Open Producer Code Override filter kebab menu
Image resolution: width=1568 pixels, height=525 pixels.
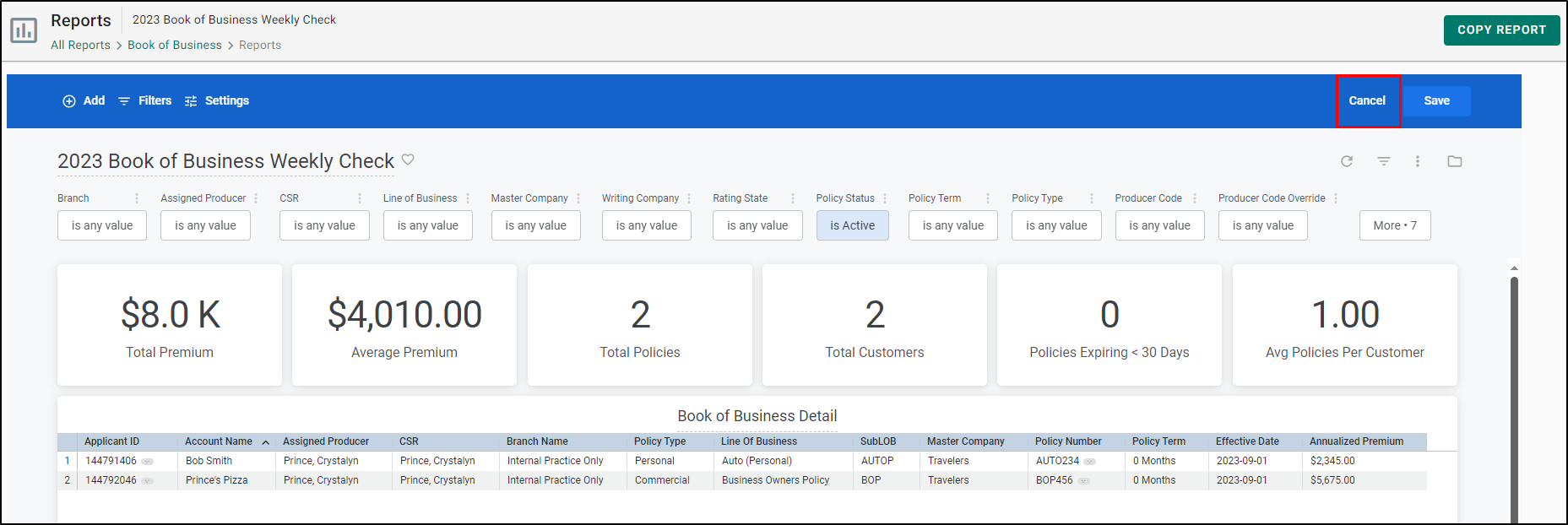coord(1336,198)
